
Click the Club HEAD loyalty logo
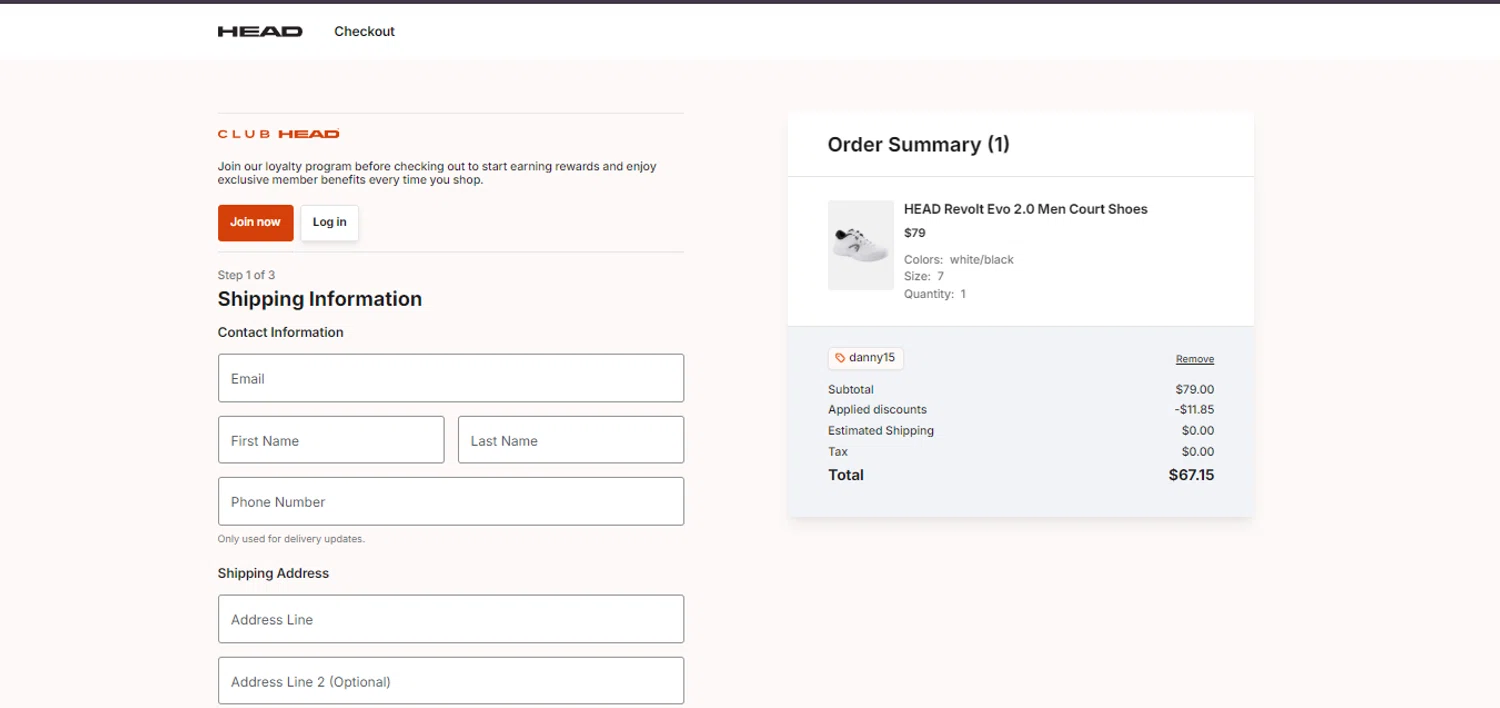coord(279,134)
